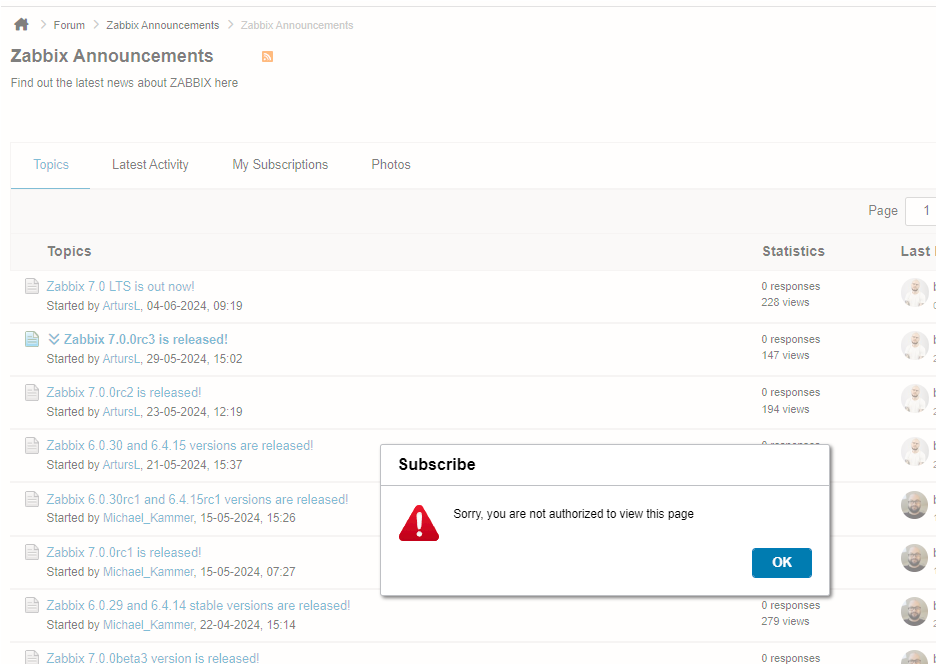This screenshot has height=665, width=937.
Task: Click the 'Zabbix Announcements' page heading
Action: 112,56
